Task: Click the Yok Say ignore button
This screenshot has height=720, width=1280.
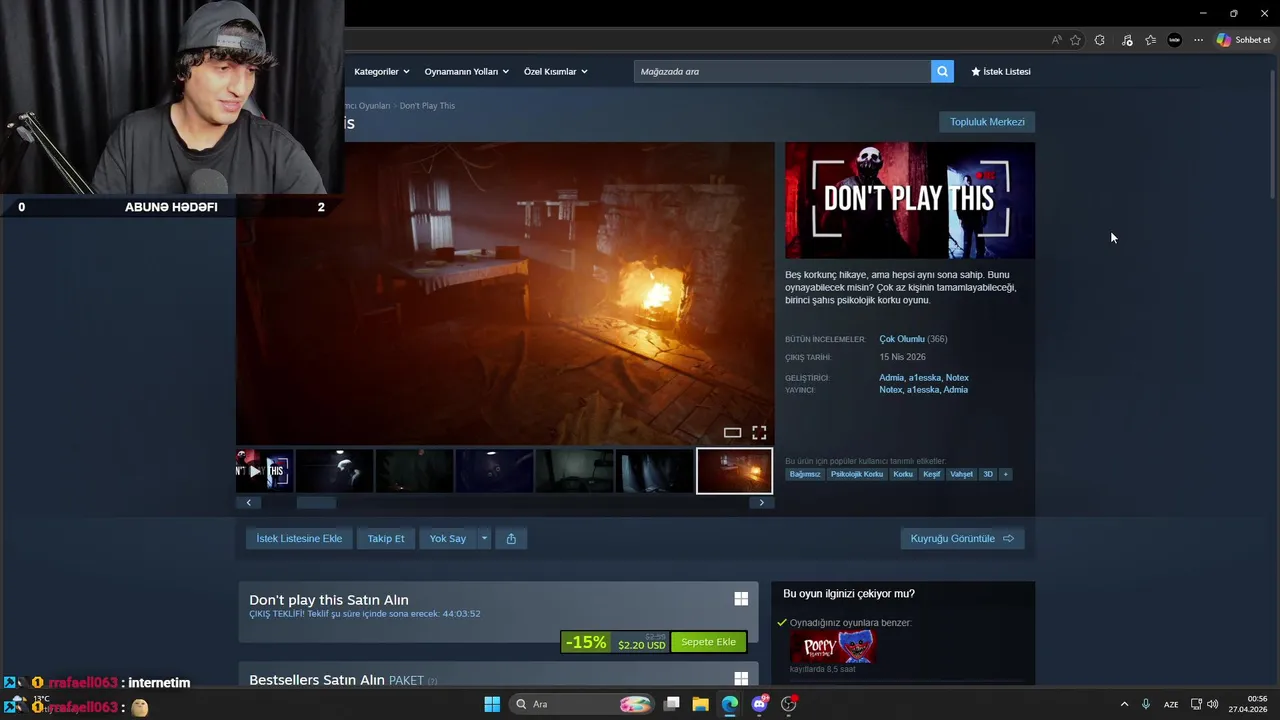Action: (x=447, y=538)
